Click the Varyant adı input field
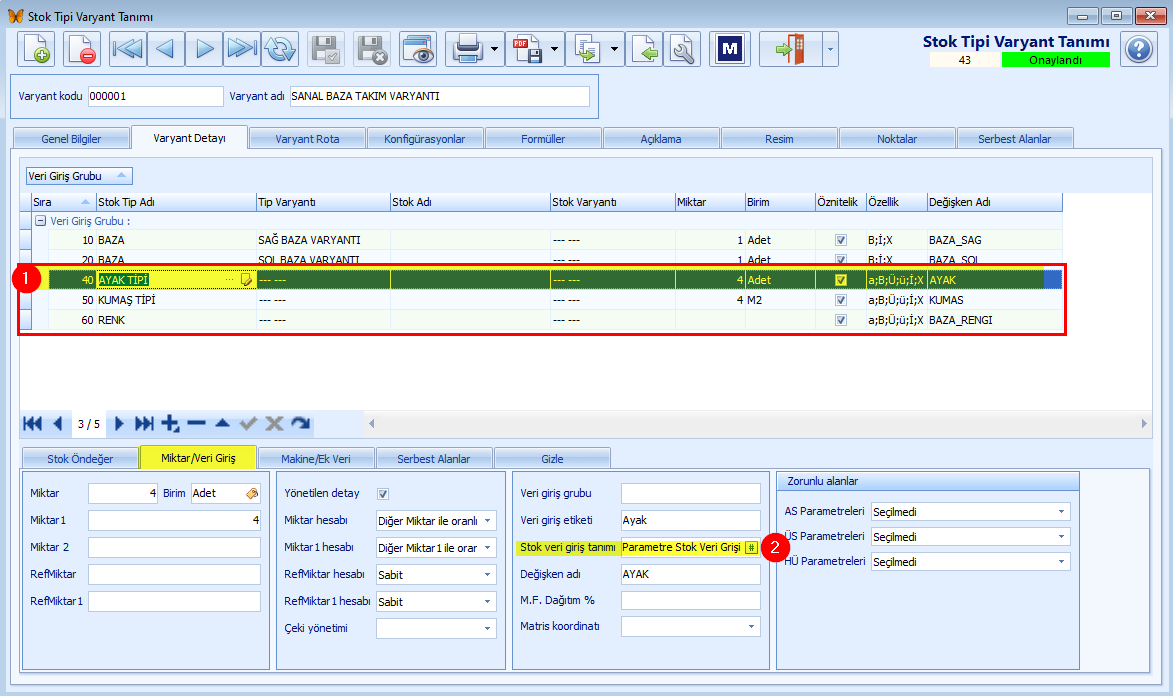This screenshot has height=696, width=1173. pos(440,97)
